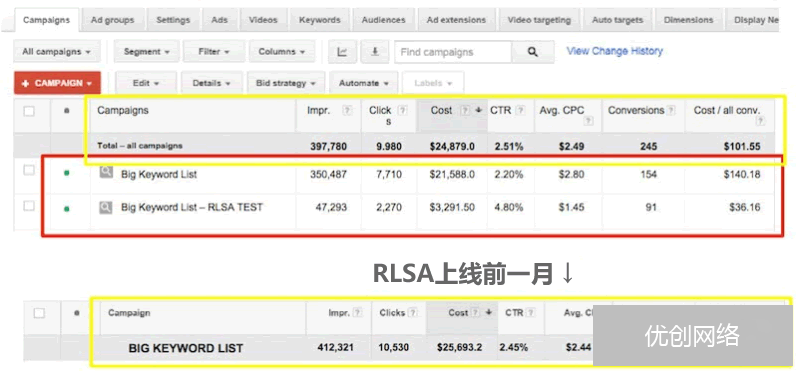The image size is (798, 371).
Task: Switch to the Ad groups tab
Action: [x=112, y=20]
